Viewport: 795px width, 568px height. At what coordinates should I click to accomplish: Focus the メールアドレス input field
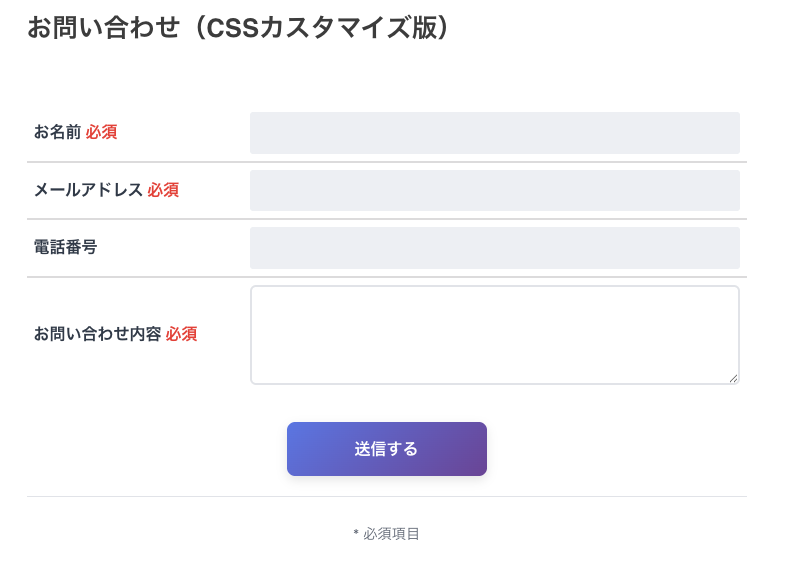[494, 190]
